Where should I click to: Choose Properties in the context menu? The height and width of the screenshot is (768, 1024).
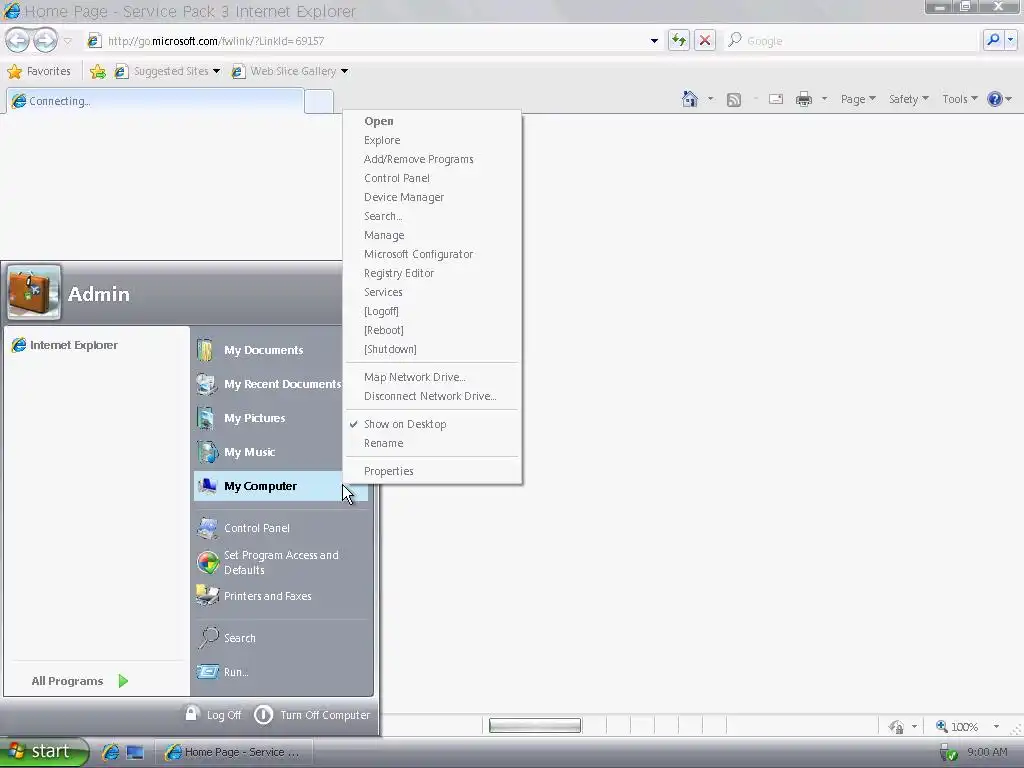tap(432, 471)
